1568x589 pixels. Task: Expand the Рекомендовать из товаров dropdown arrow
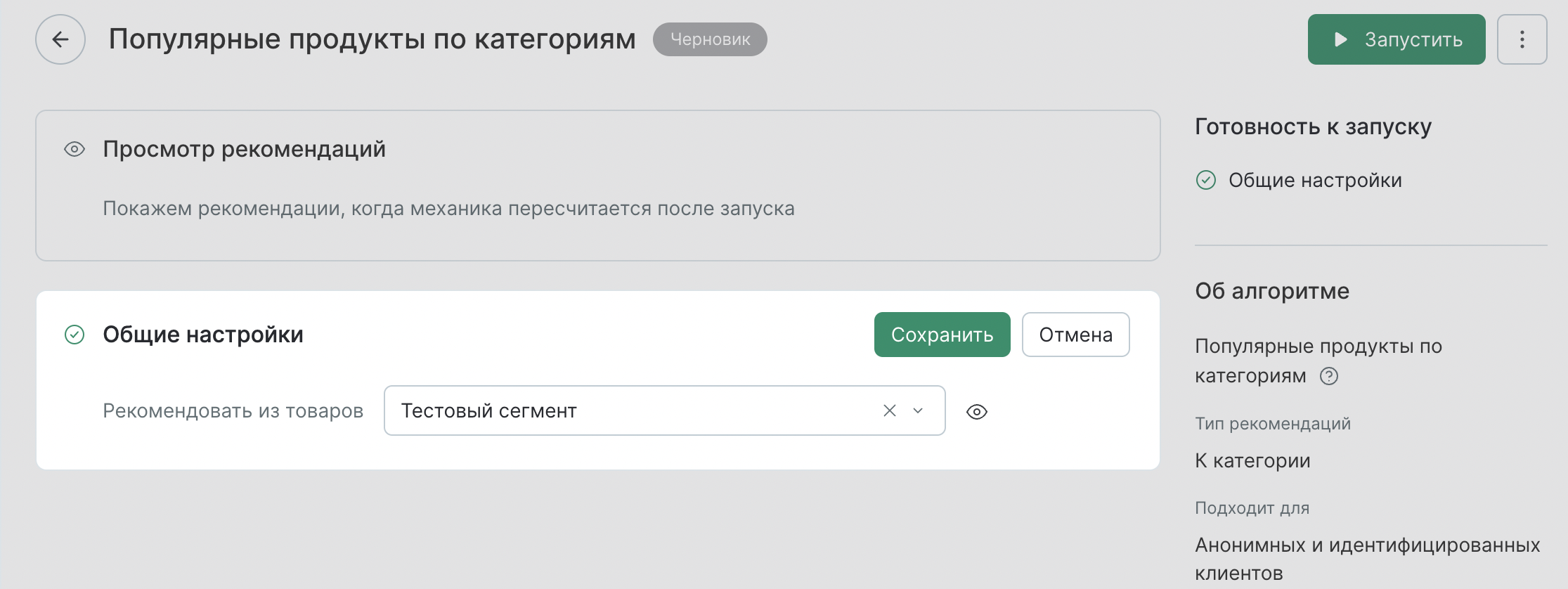pos(918,410)
